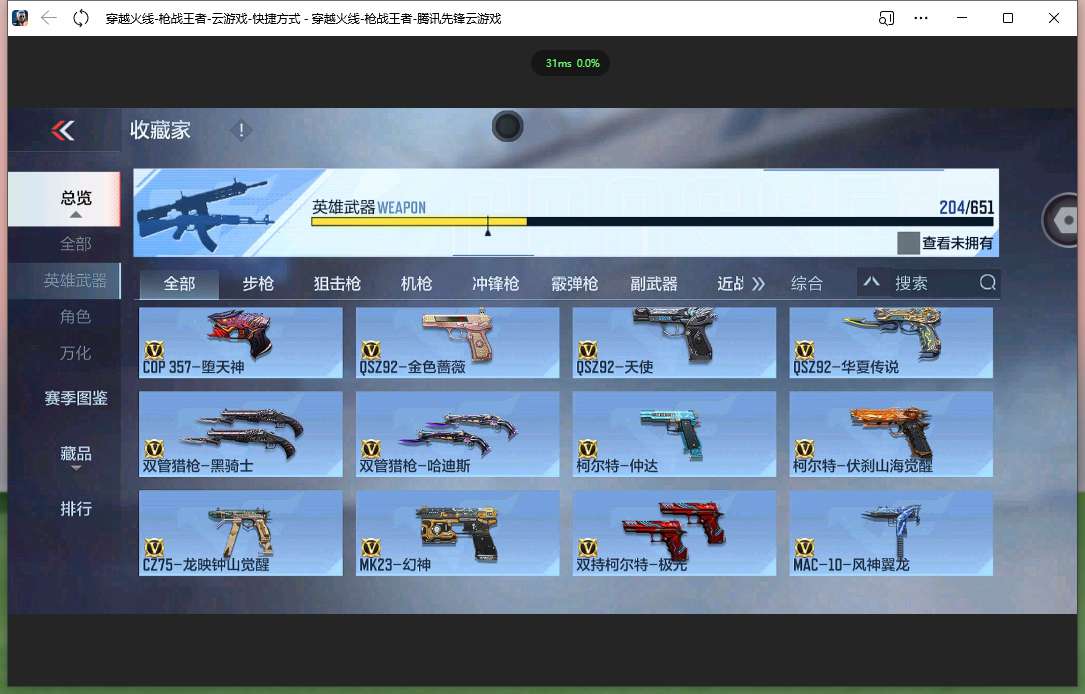Click the black marker on the progress bar
The height and width of the screenshot is (694, 1085).
point(488,226)
